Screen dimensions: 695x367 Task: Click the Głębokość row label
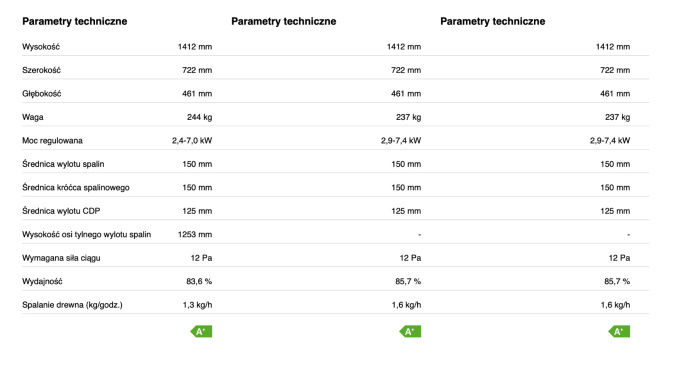42,94
